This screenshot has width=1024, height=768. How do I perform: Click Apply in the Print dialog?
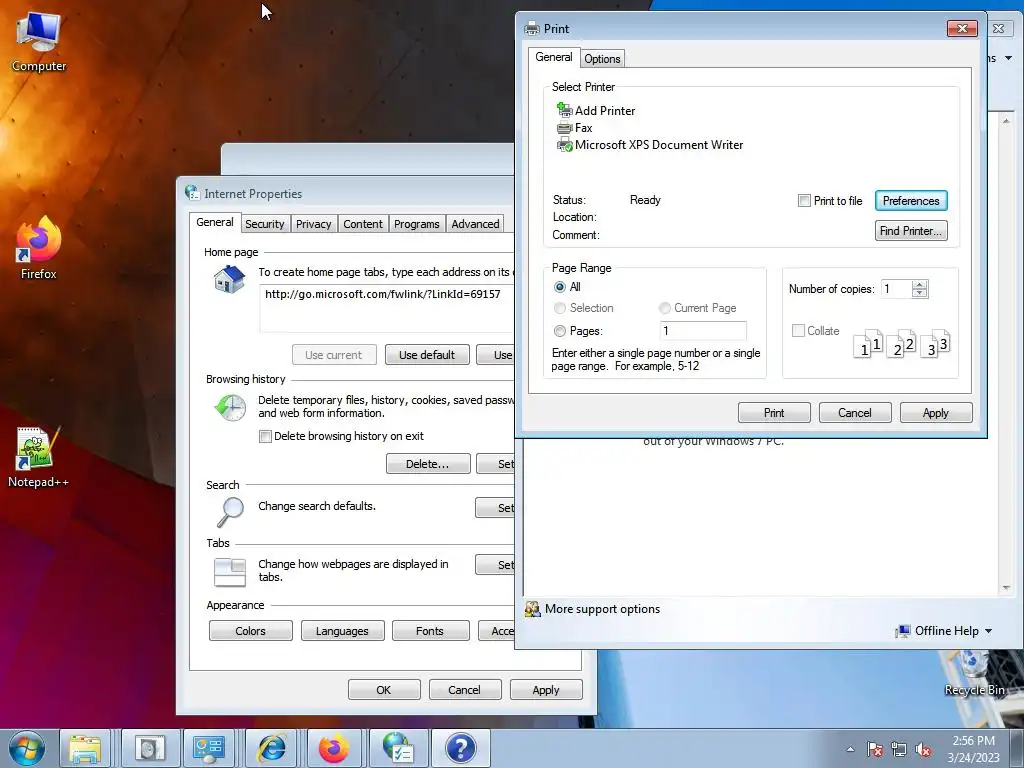coord(936,413)
